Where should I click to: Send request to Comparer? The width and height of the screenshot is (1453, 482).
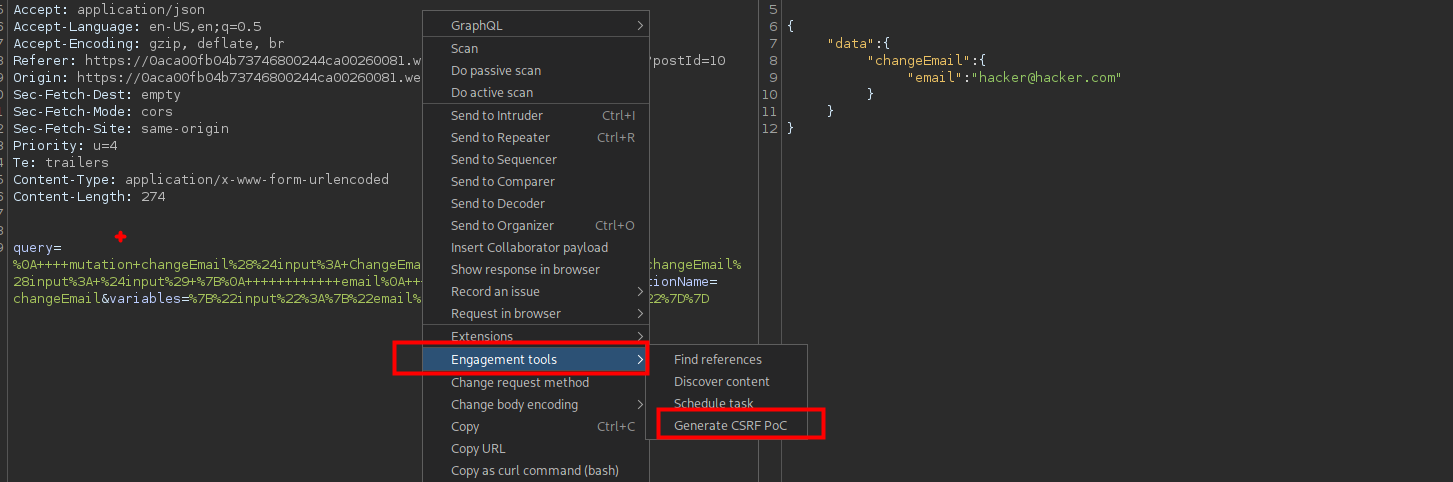[502, 181]
